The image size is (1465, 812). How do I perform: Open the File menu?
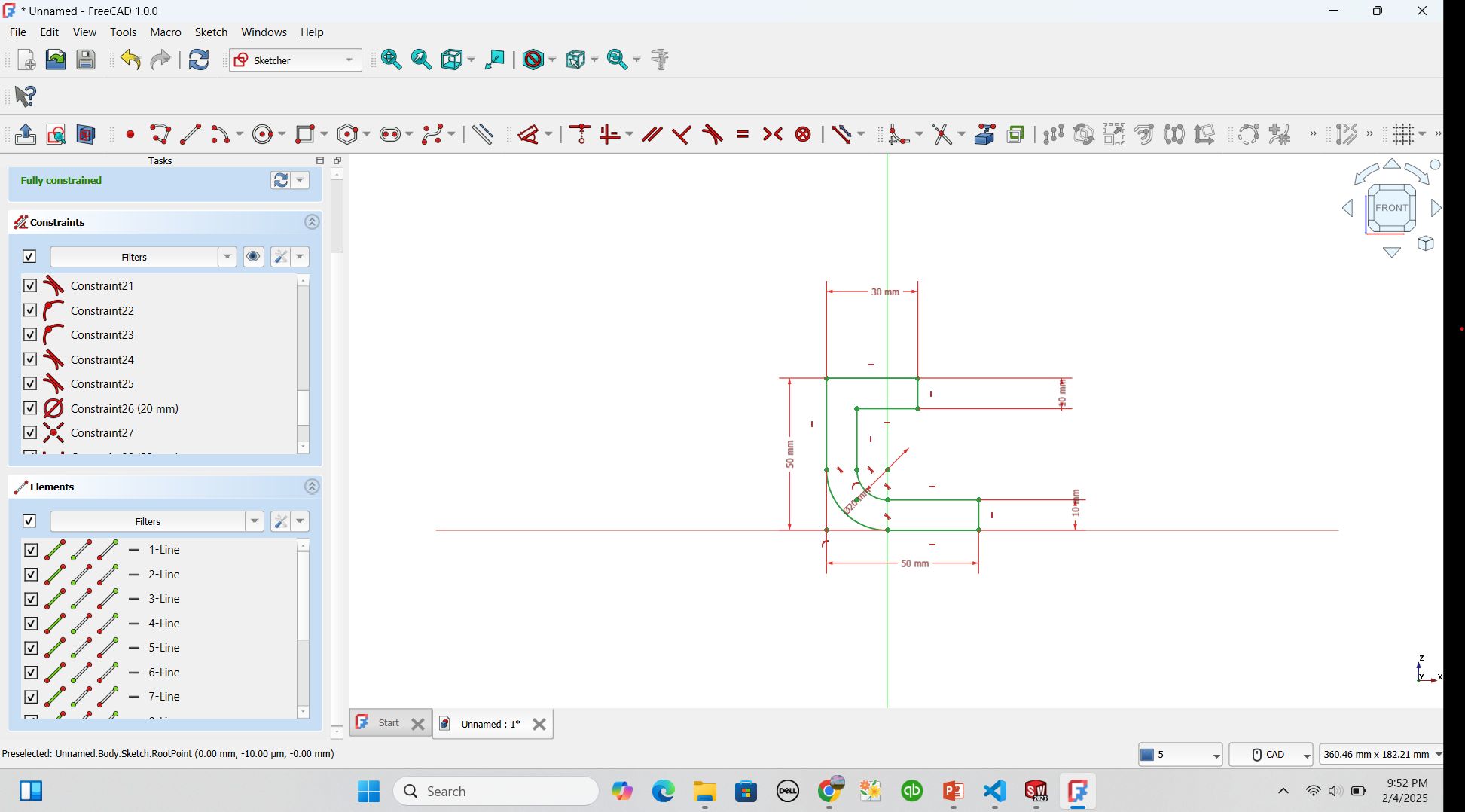(x=17, y=32)
